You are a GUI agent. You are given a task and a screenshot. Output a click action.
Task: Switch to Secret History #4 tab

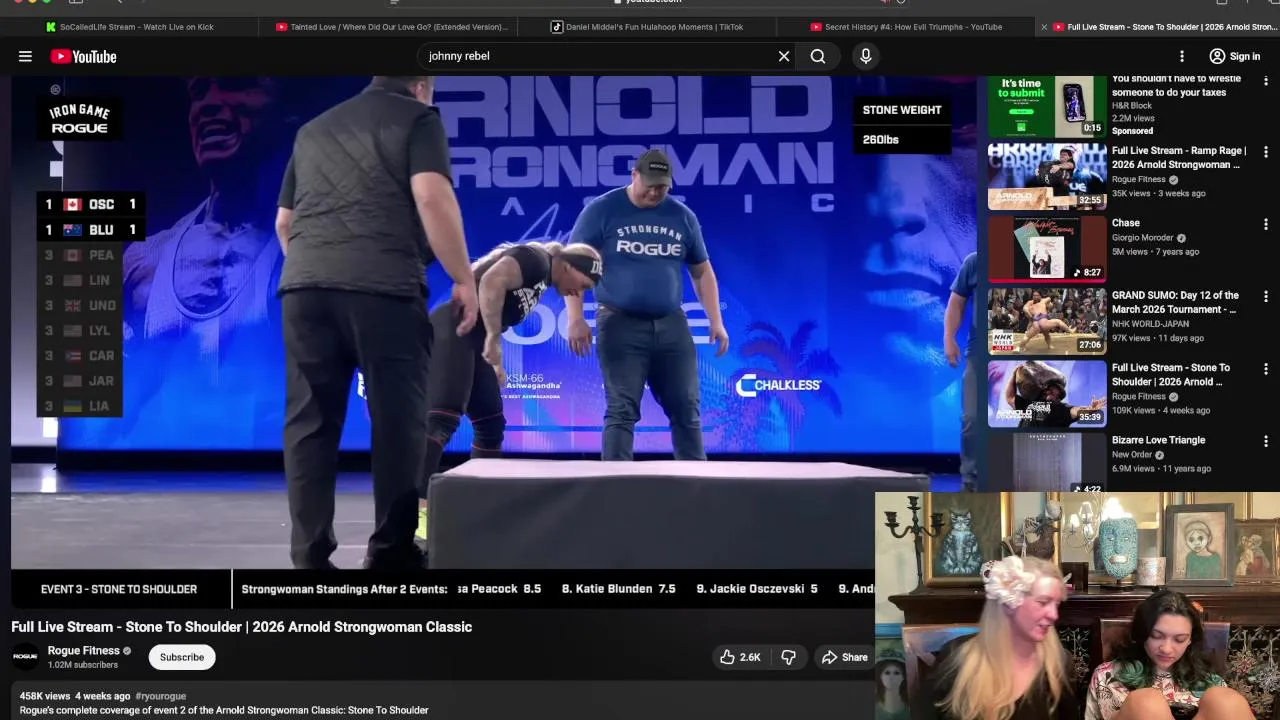point(906,27)
